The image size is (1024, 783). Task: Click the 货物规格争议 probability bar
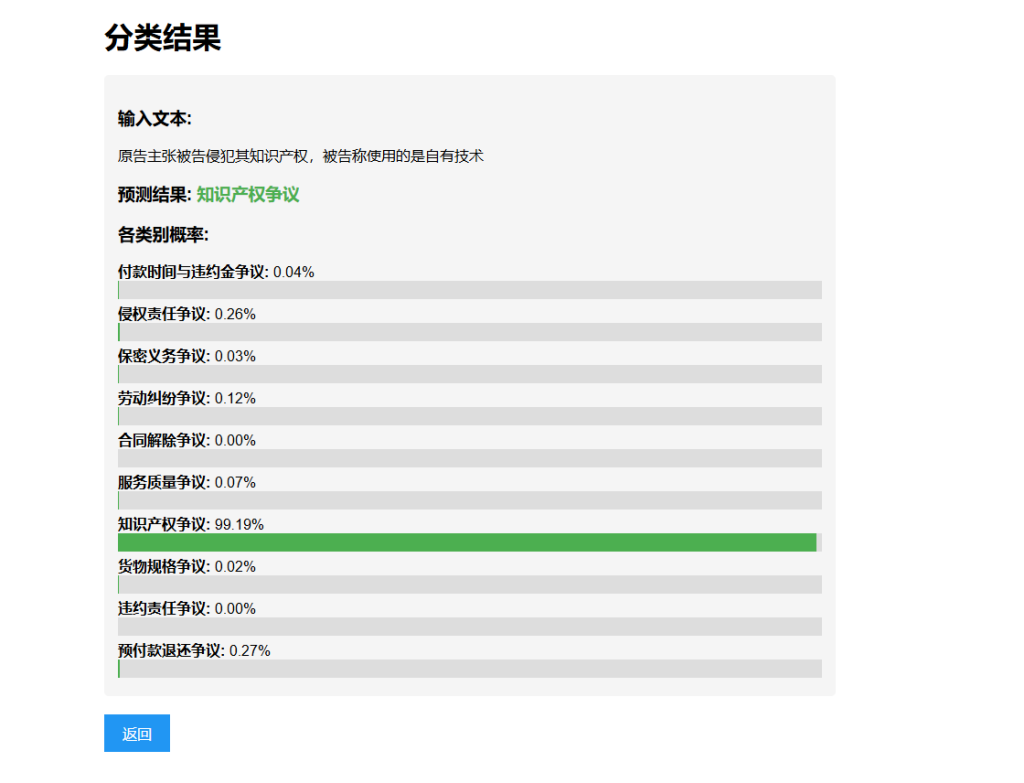469,584
